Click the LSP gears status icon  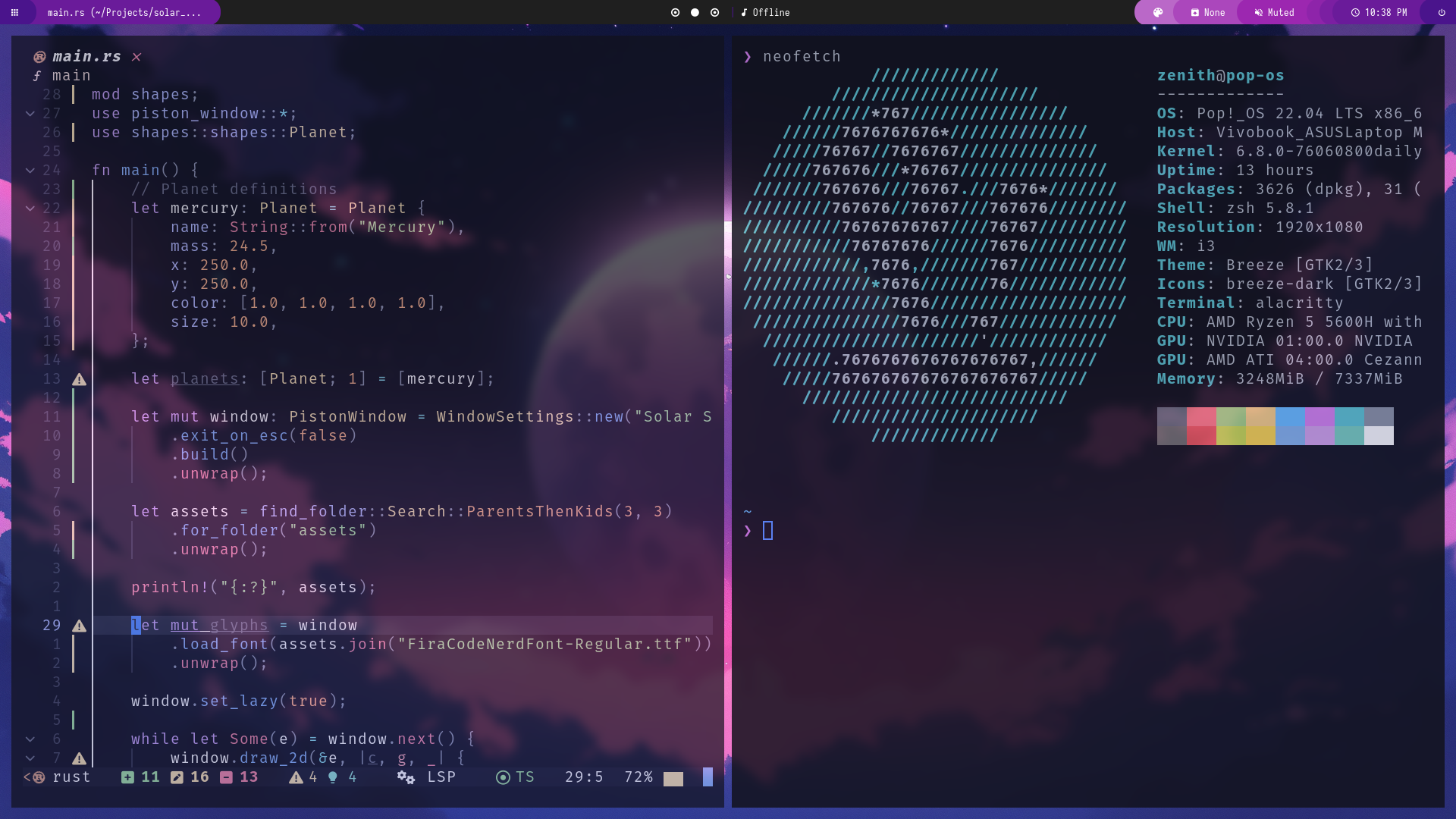406,777
